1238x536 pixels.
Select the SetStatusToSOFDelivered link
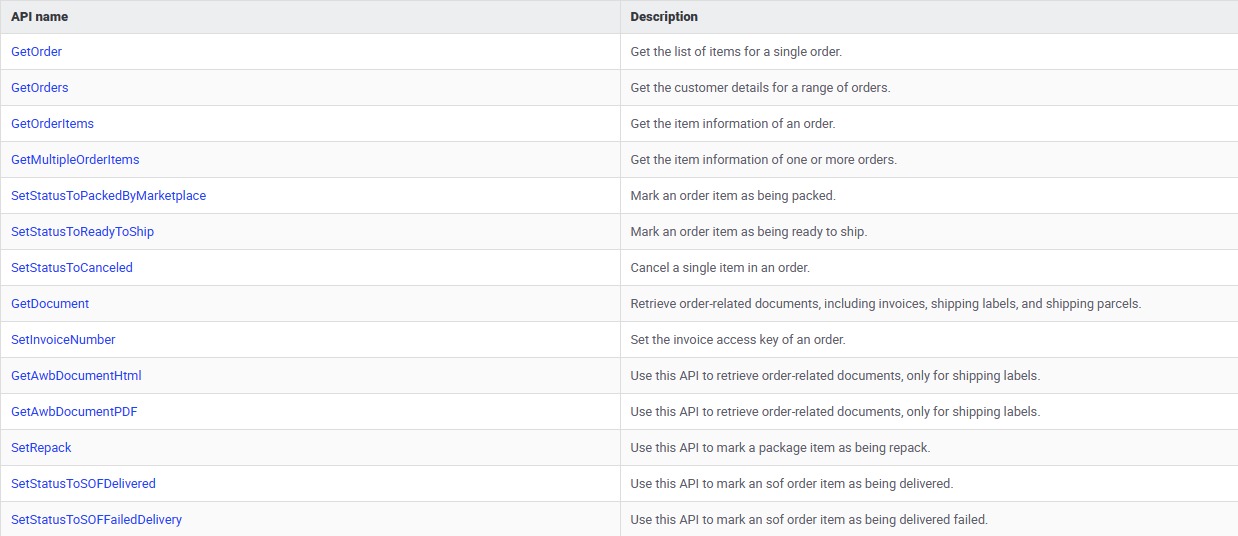point(83,484)
